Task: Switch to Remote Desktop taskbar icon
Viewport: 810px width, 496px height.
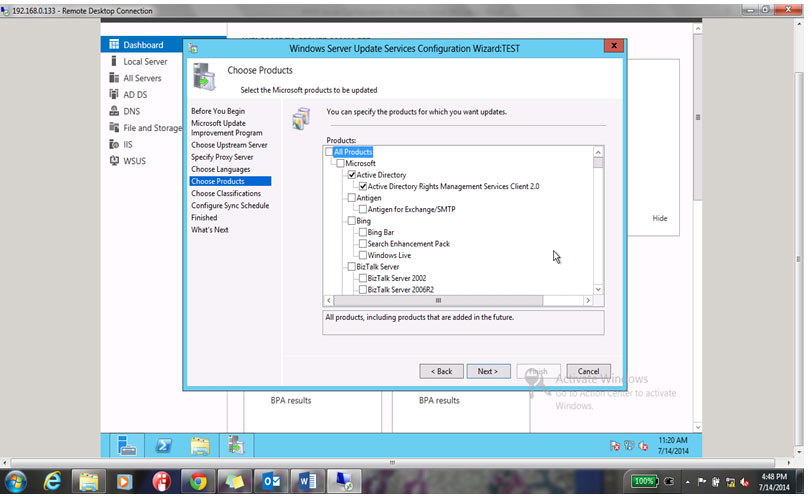Action: (344, 482)
